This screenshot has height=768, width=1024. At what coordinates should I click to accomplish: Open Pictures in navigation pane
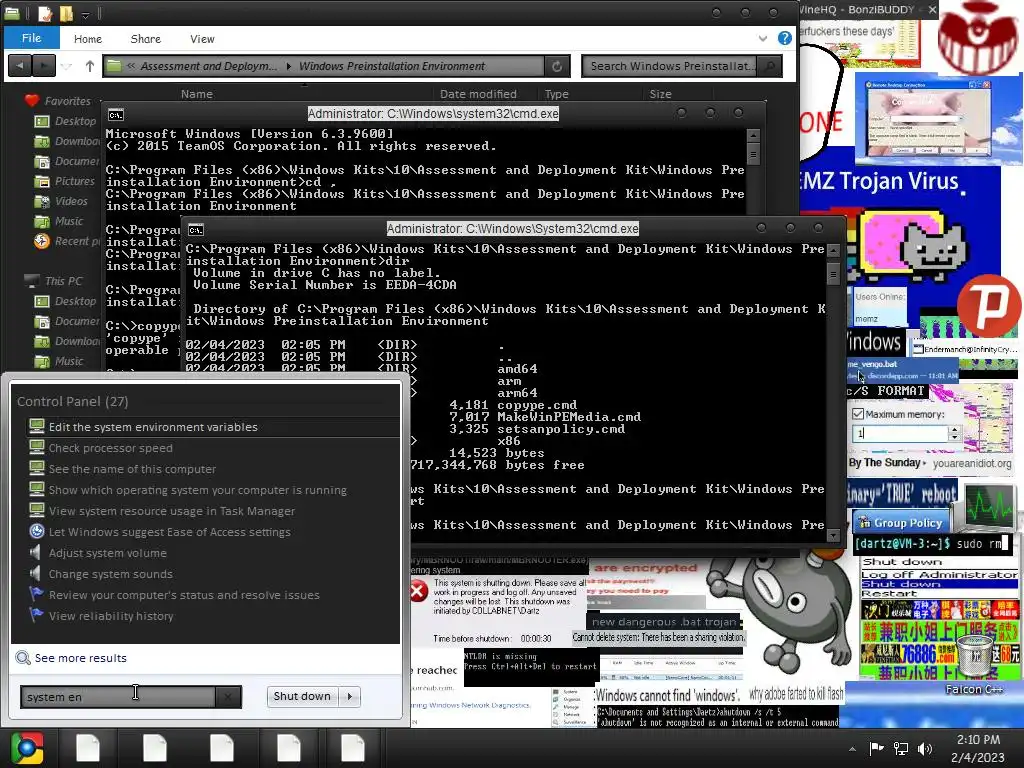pos(74,181)
